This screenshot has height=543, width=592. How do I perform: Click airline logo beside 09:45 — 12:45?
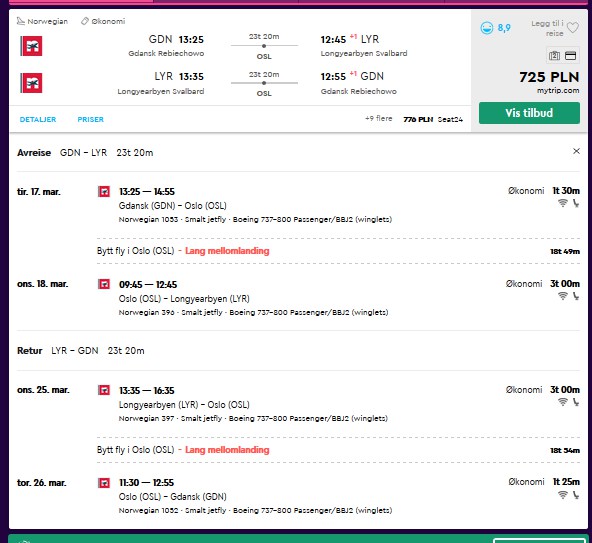pos(104,284)
